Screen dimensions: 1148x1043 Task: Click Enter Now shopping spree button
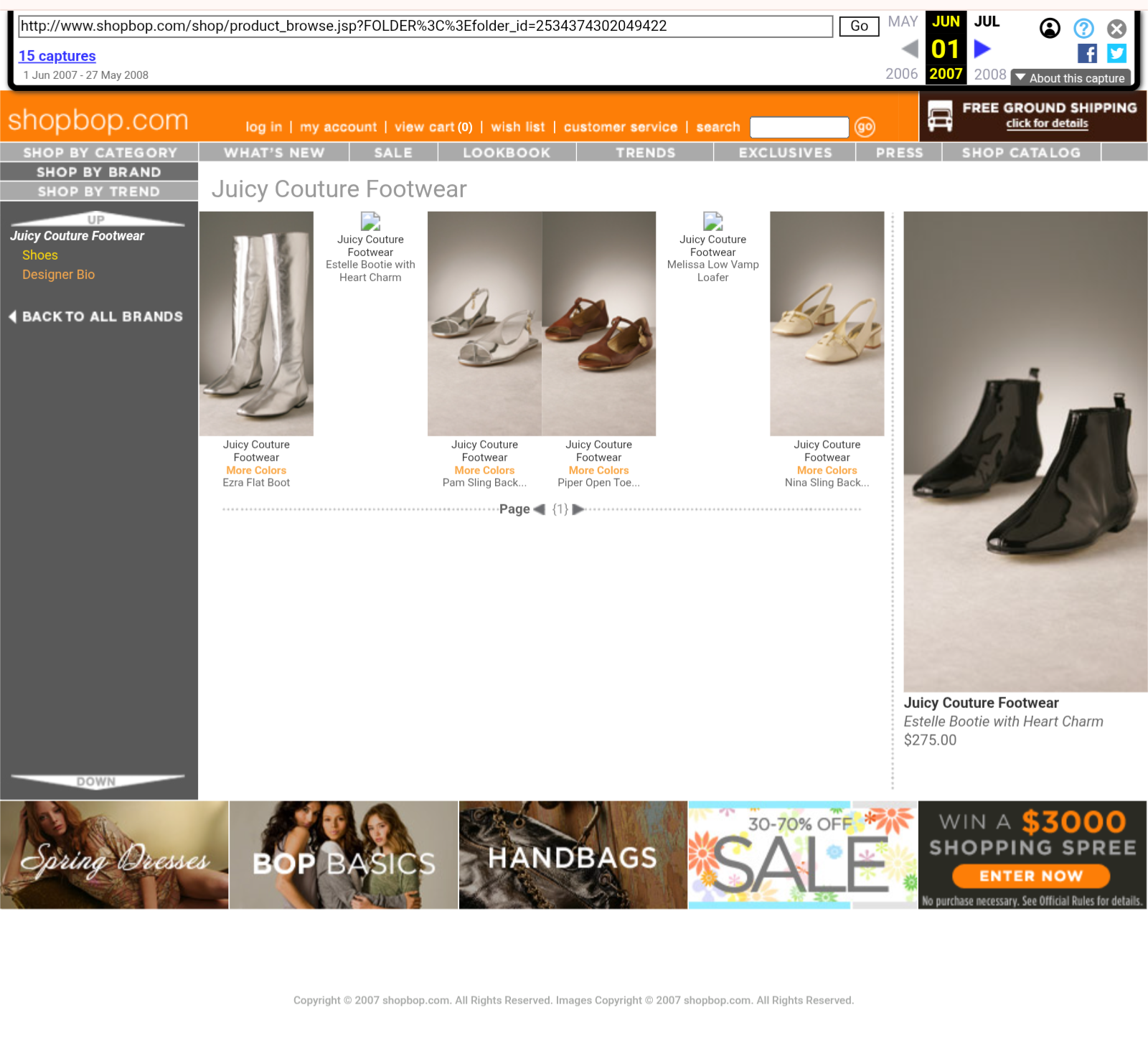pyautogui.click(x=1031, y=876)
